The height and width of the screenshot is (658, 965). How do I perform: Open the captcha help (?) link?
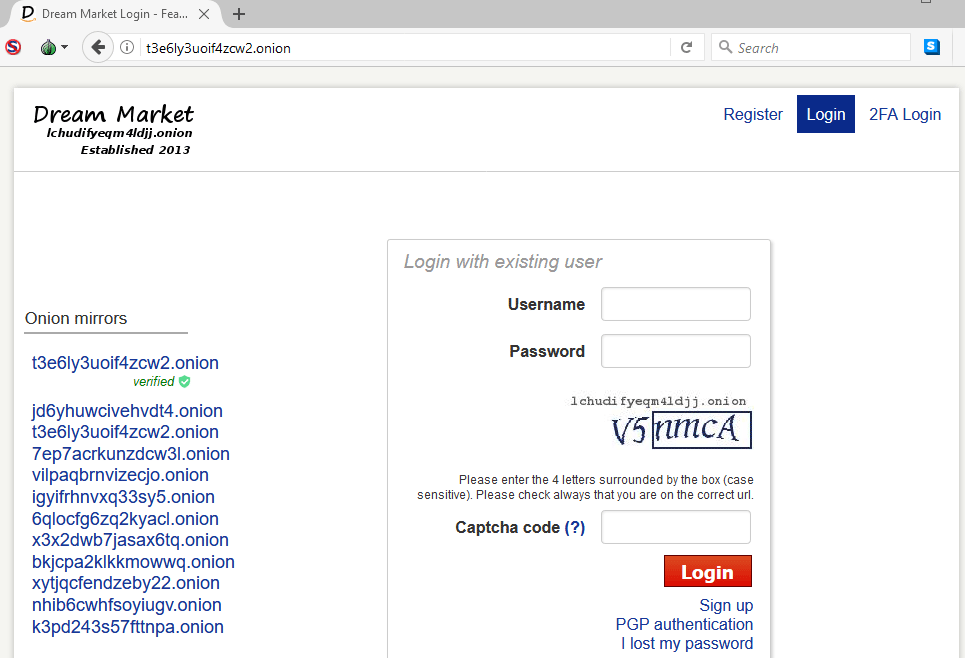pyautogui.click(x=575, y=528)
